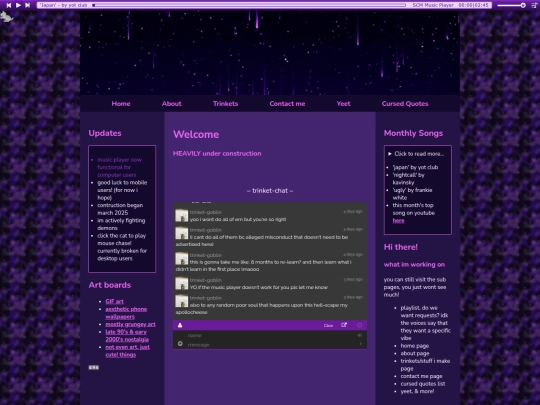The width and height of the screenshot is (540, 405).
Task: Navigate to Trinkets page
Action: click(x=225, y=104)
